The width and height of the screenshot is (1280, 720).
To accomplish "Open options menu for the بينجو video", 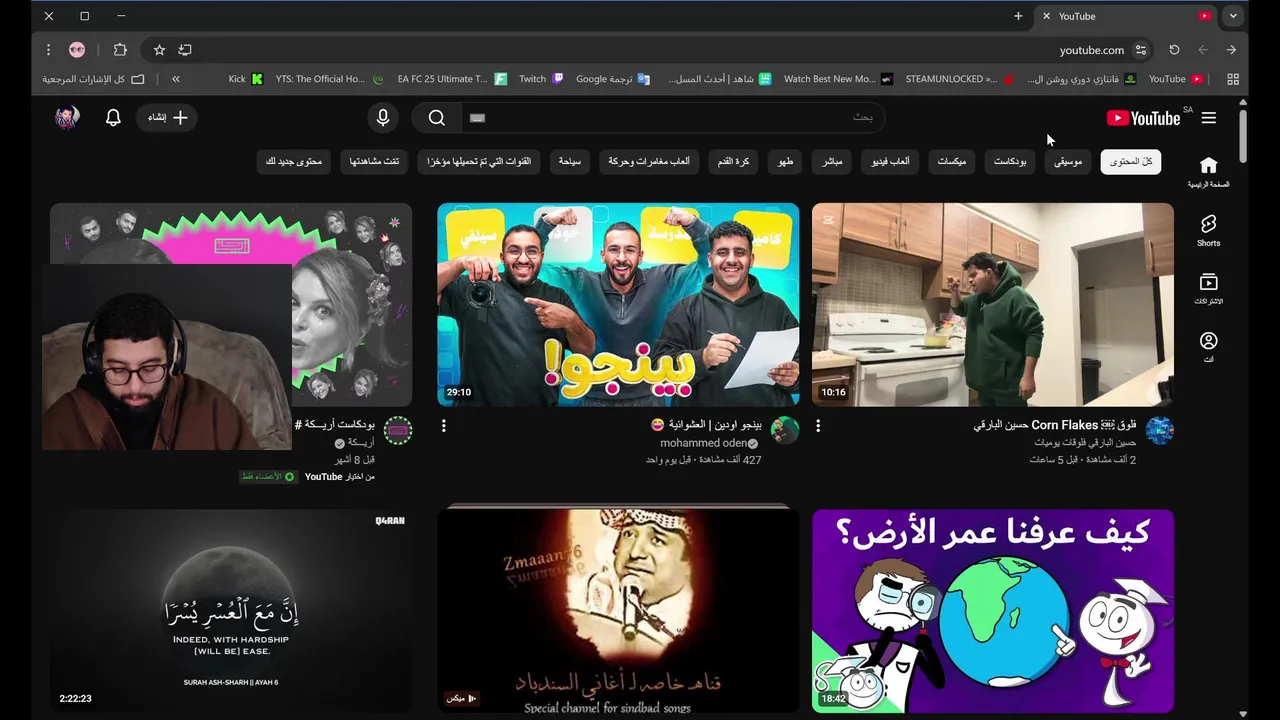I will pos(444,426).
